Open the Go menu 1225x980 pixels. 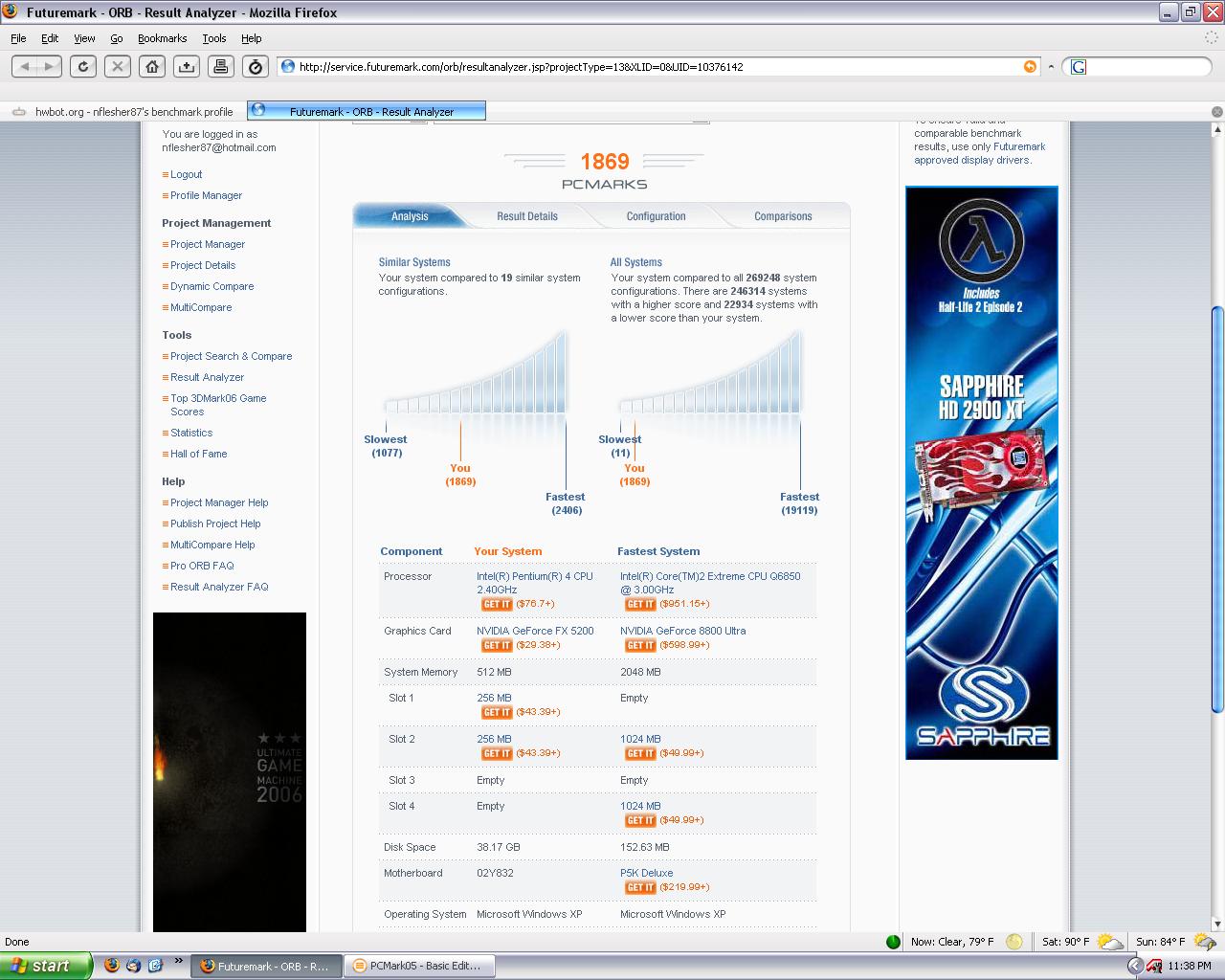[117, 38]
